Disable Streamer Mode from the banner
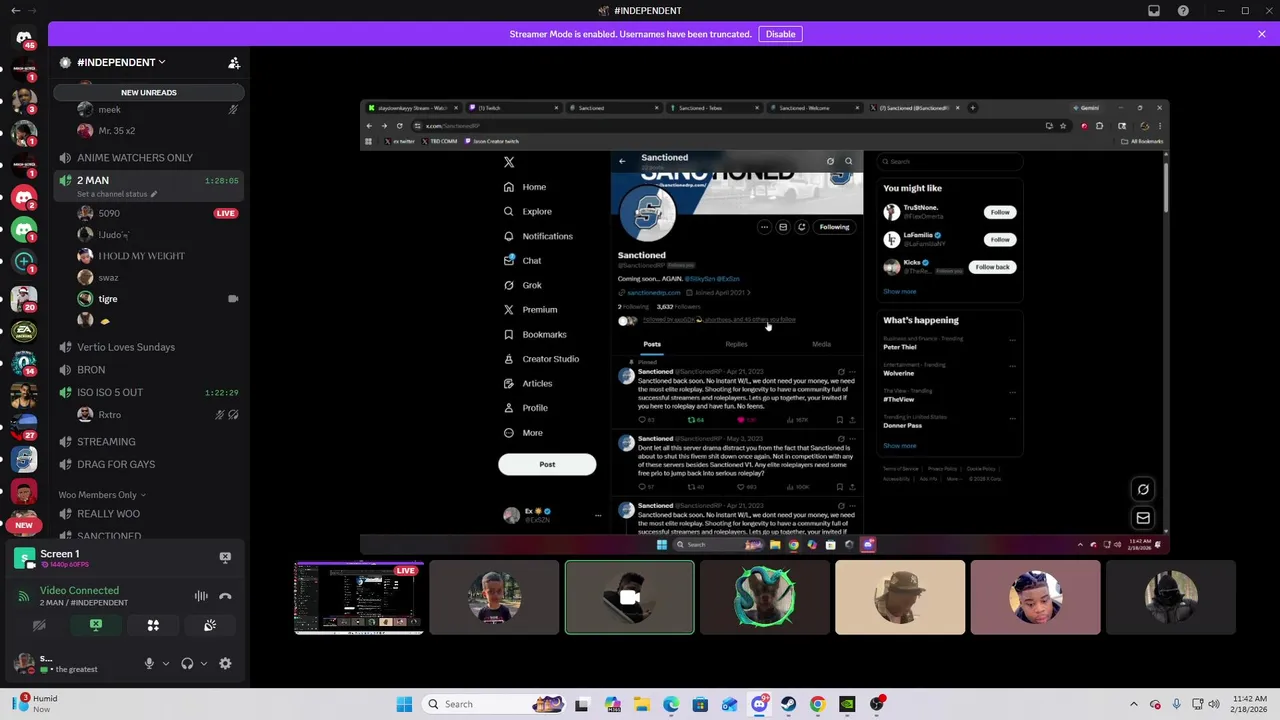Screen dimensions: 1280x720 click(780, 34)
